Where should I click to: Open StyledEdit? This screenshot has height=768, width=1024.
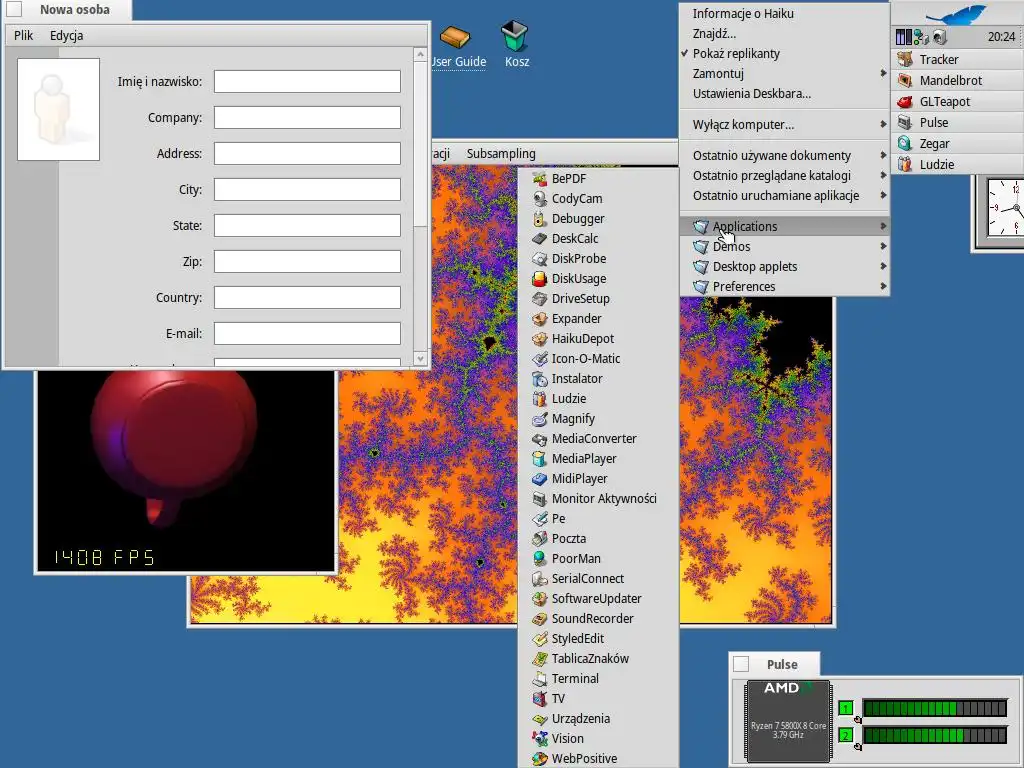[x=598, y=638]
